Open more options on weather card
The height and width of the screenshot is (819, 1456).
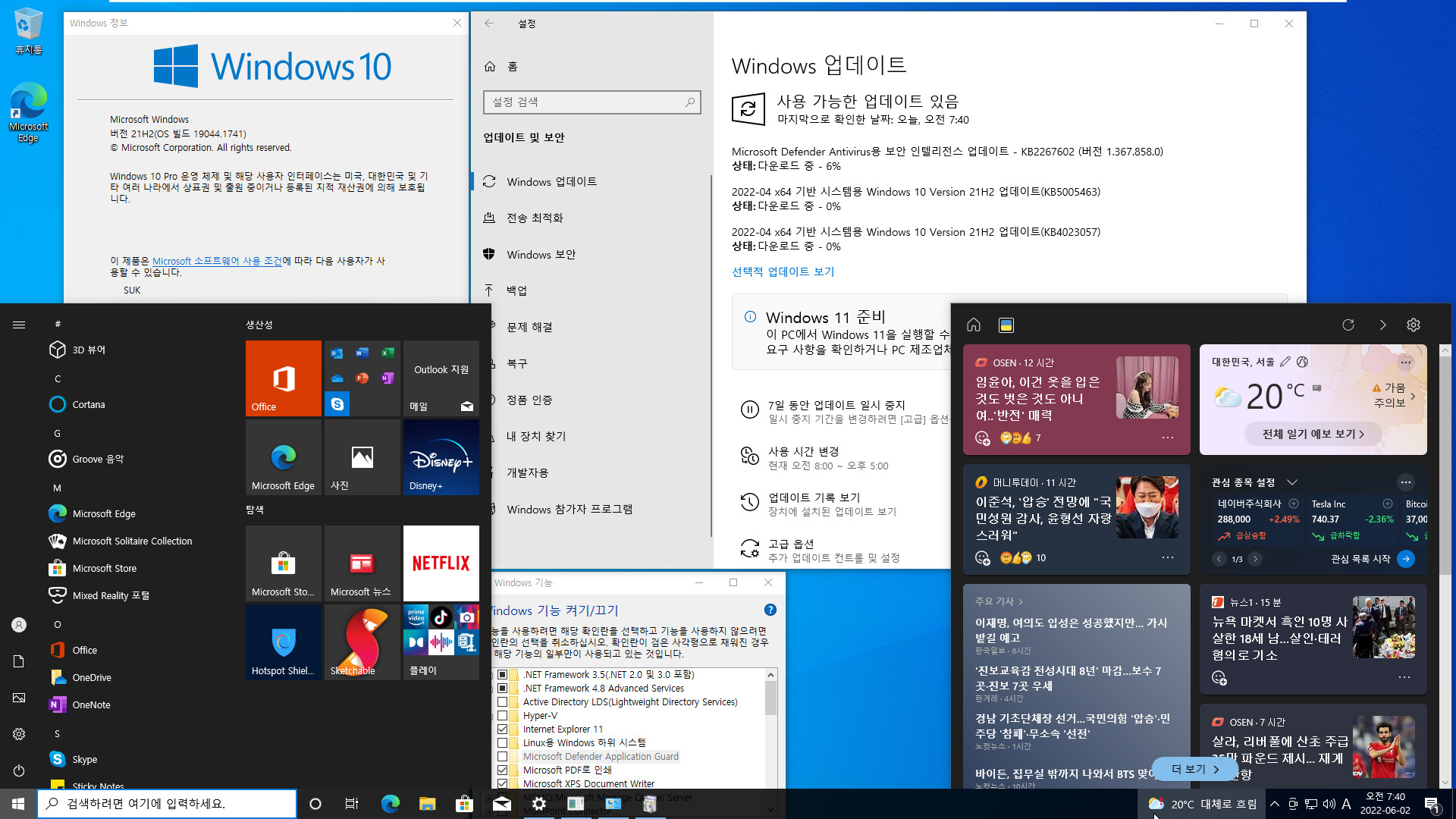tap(1406, 362)
